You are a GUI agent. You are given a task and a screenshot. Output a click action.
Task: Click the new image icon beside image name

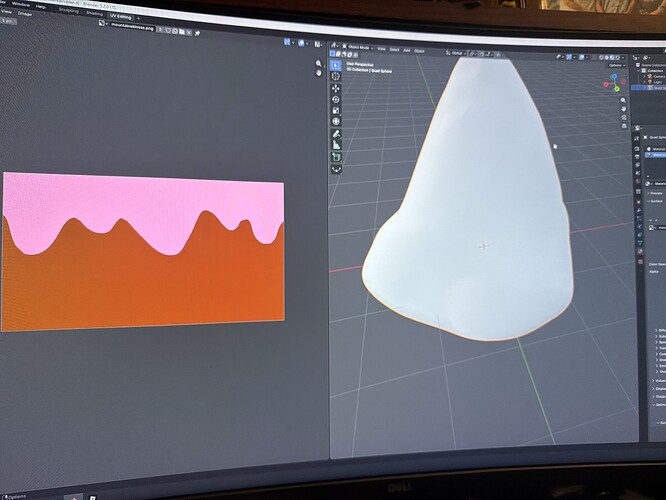point(175,31)
